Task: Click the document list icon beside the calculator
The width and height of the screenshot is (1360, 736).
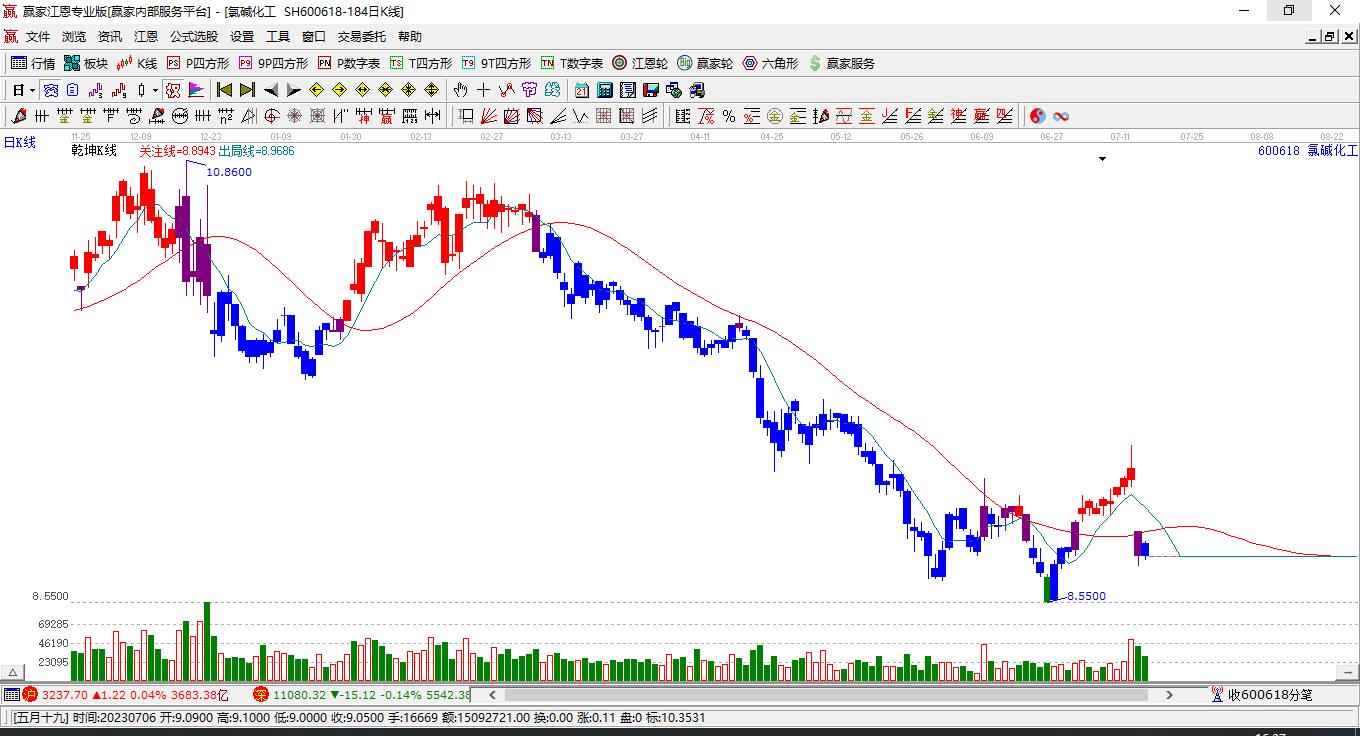Action: [x=628, y=90]
